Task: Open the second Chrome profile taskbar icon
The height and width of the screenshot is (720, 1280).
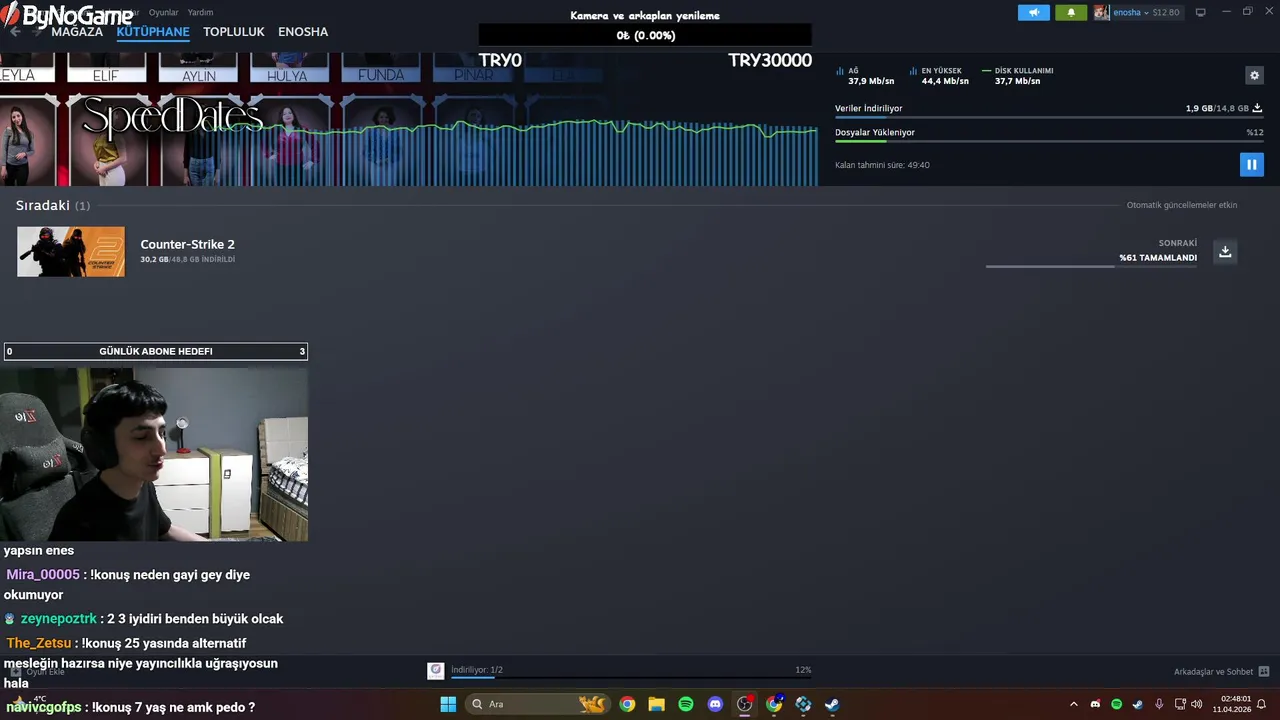Action: pyautogui.click(x=774, y=704)
